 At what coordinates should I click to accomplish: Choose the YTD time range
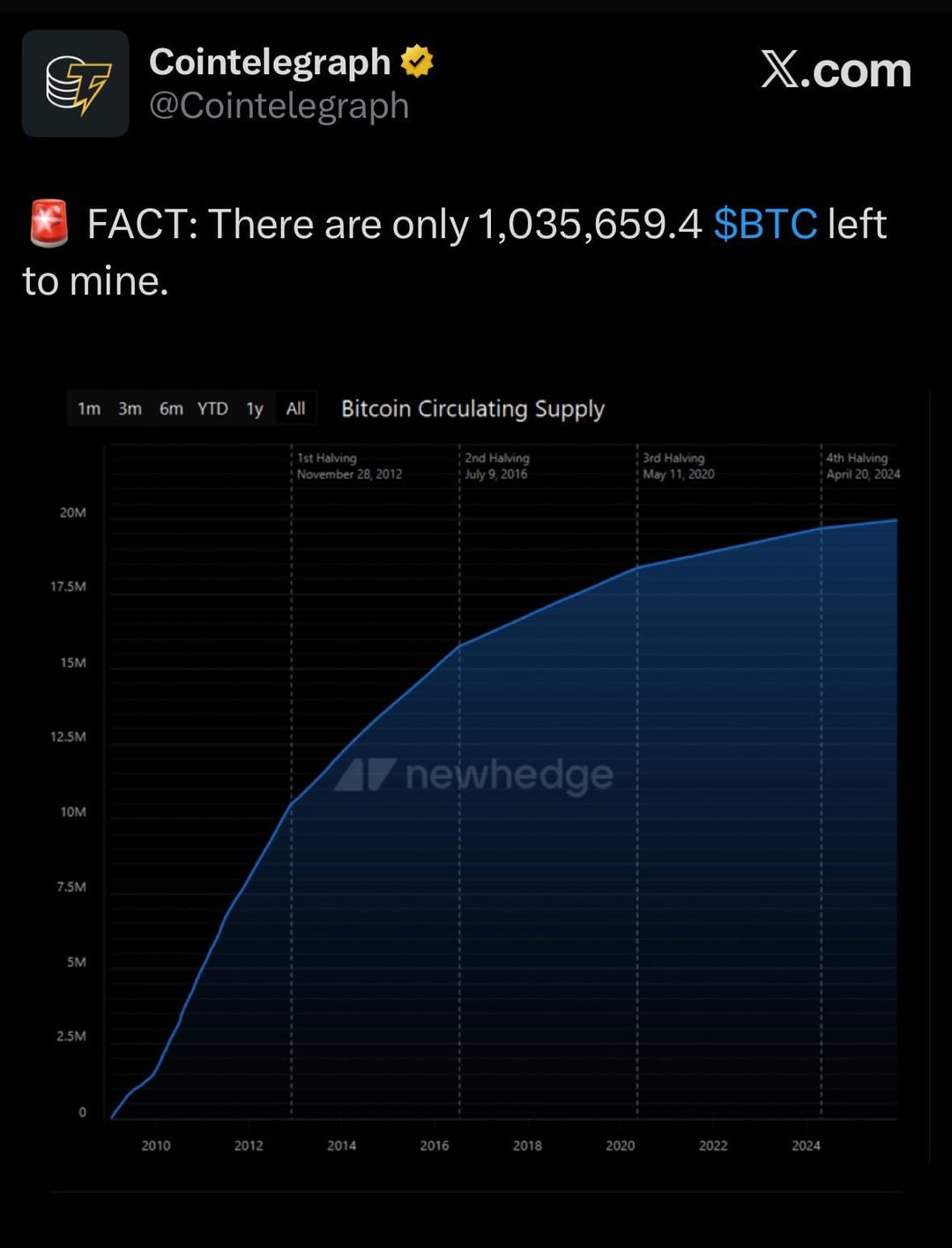coord(212,409)
